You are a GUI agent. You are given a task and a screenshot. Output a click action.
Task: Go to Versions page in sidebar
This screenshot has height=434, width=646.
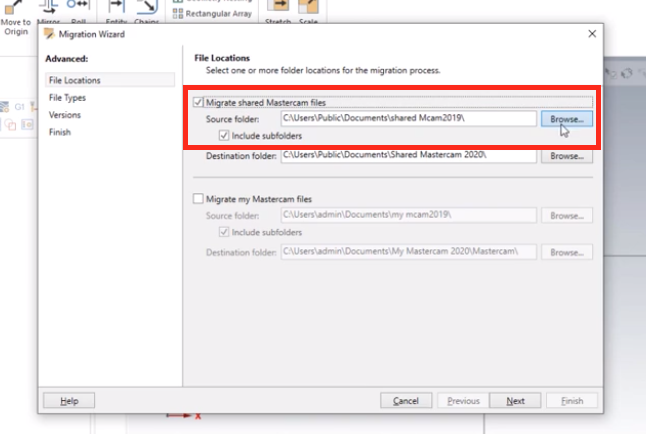click(x=65, y=115)
